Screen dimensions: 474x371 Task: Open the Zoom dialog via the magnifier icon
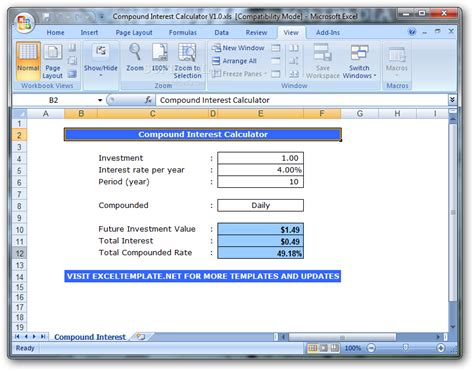[135, 57]
